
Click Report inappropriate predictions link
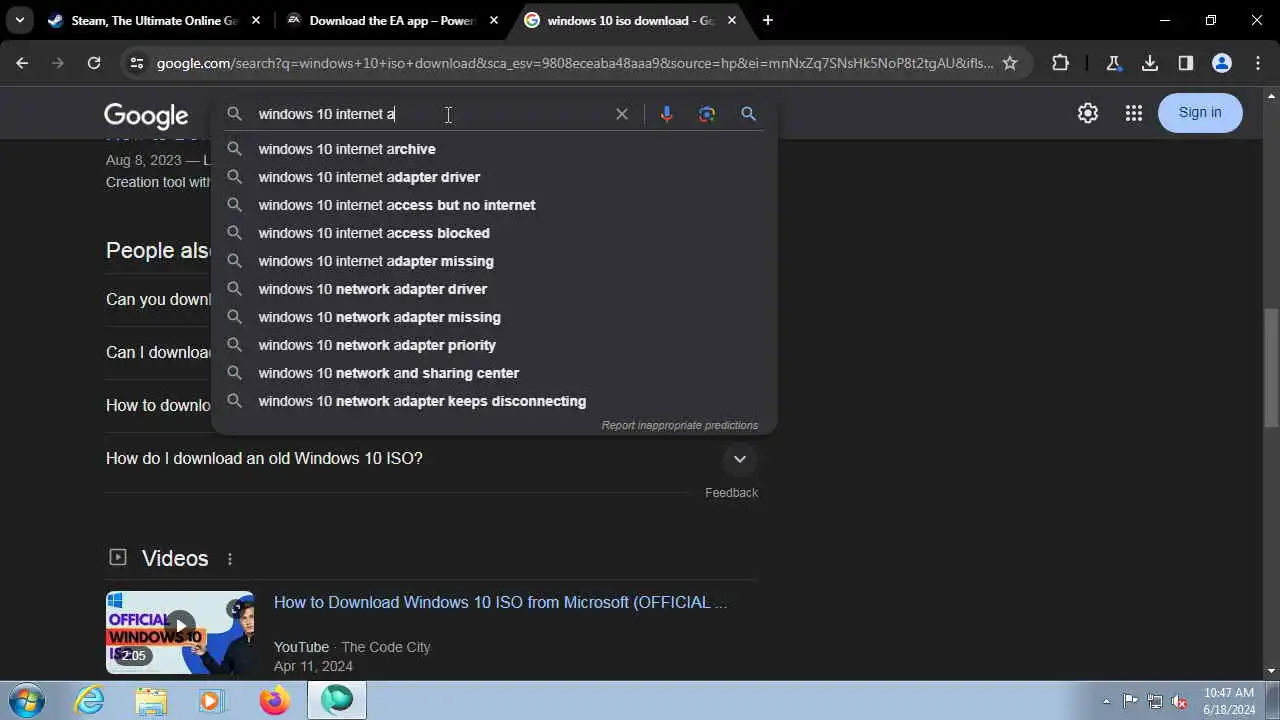[x=680, y=425]
